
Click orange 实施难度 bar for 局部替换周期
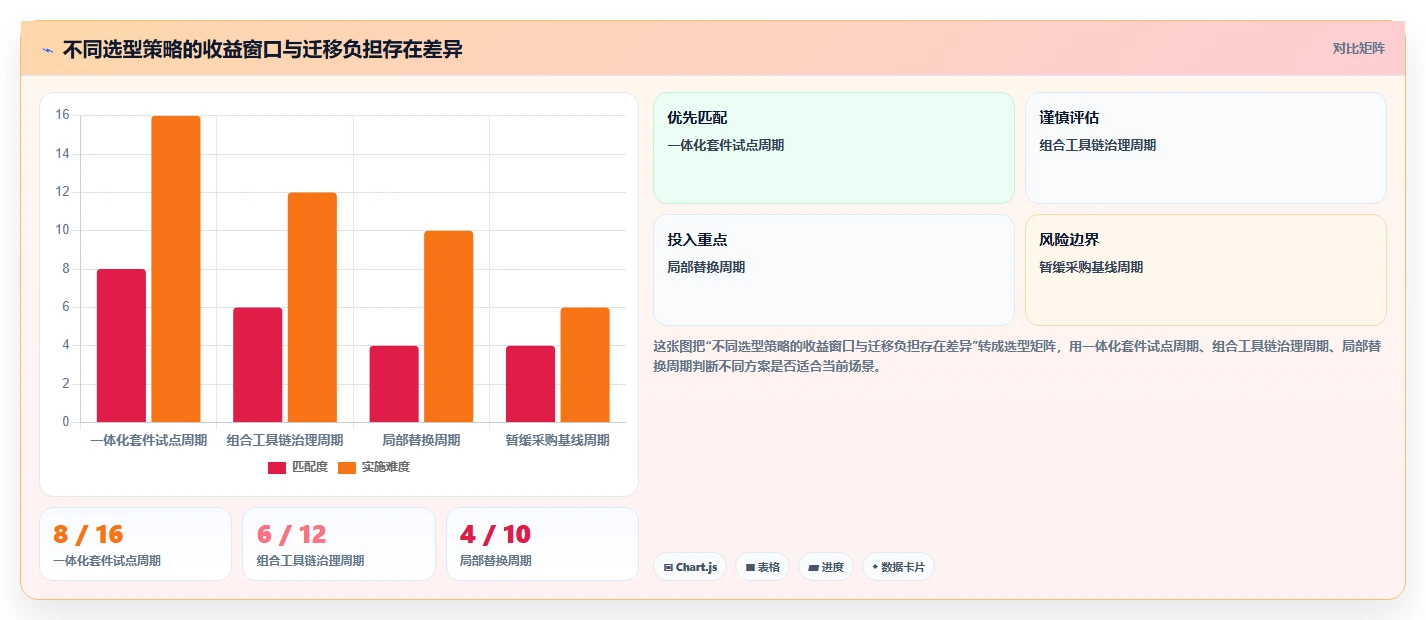click(449, 326)
